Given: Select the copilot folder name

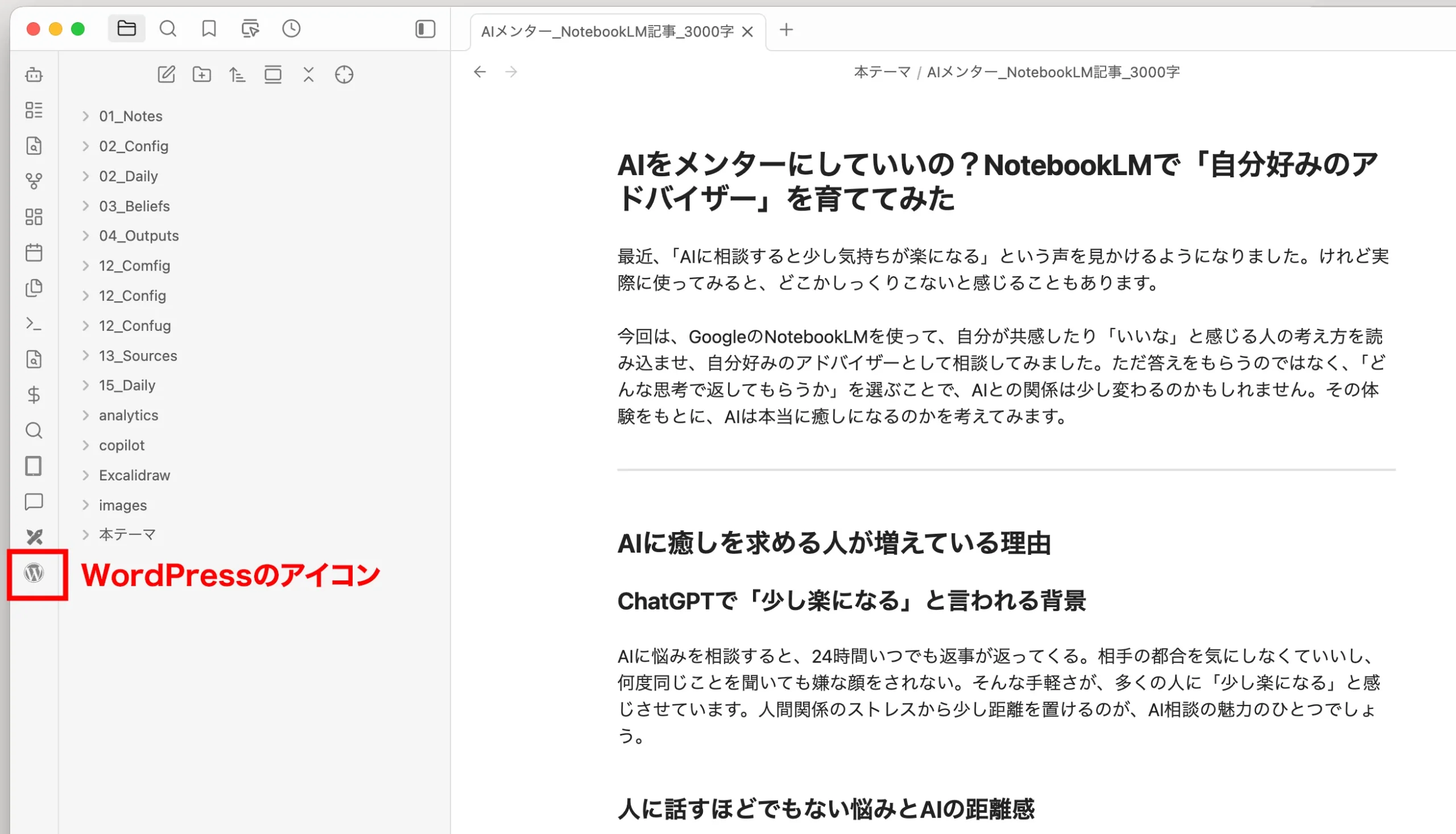Looking at the screenshot, I should click(x=122, y=445).
